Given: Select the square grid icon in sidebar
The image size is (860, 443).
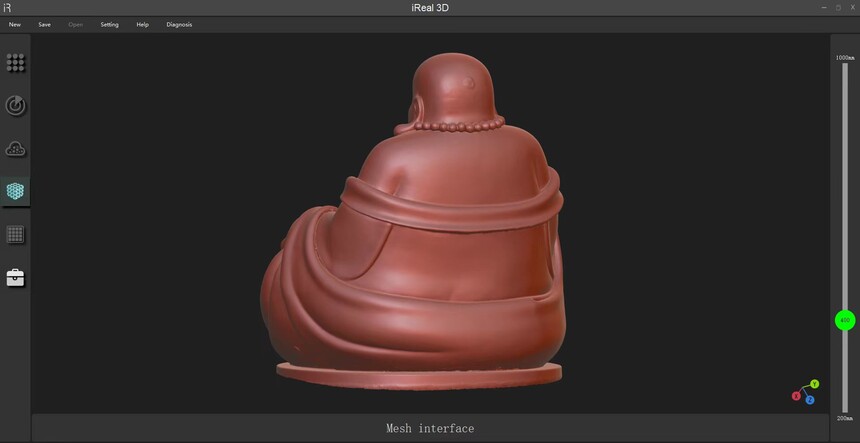Looking at the screenshot, I should [x=15, y=235].
